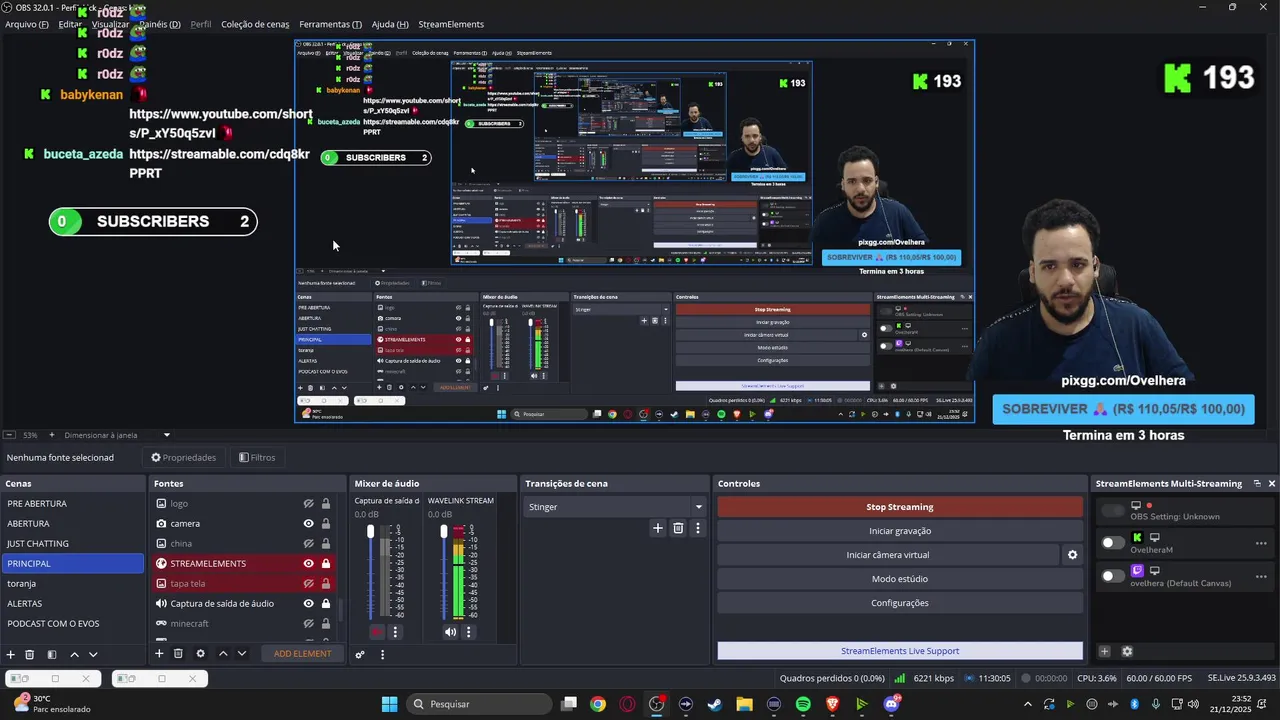Show the logo source
This screenshot has height=720, width=1280.
coord(309,504)
